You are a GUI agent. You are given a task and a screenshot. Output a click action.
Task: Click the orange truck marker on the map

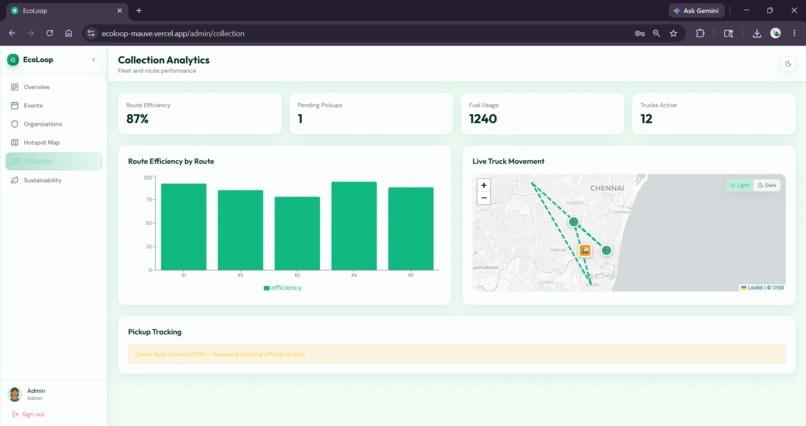click(x=585, y=250)
